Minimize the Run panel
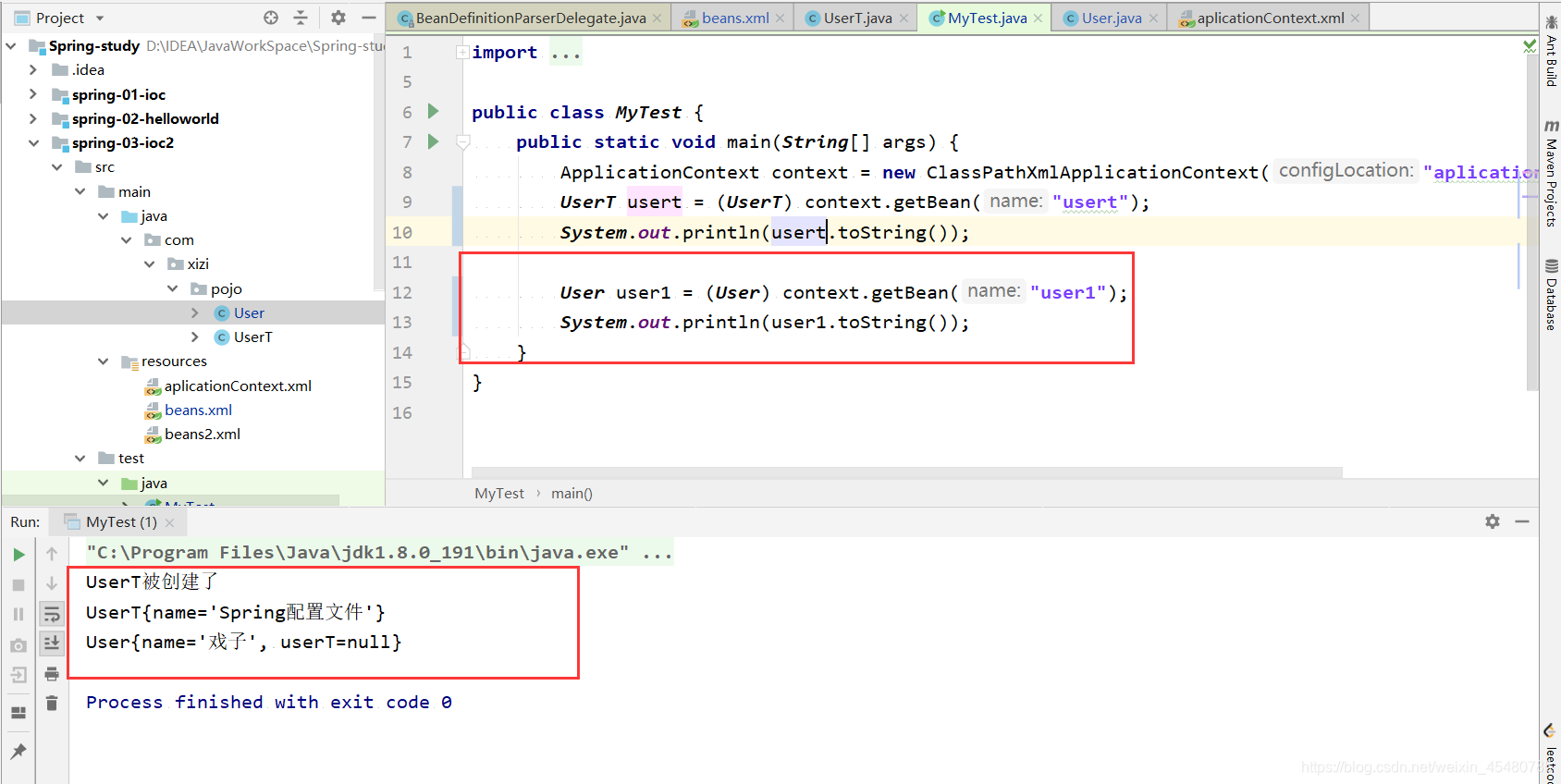 pyautogui.click(x=1522, y=521)
